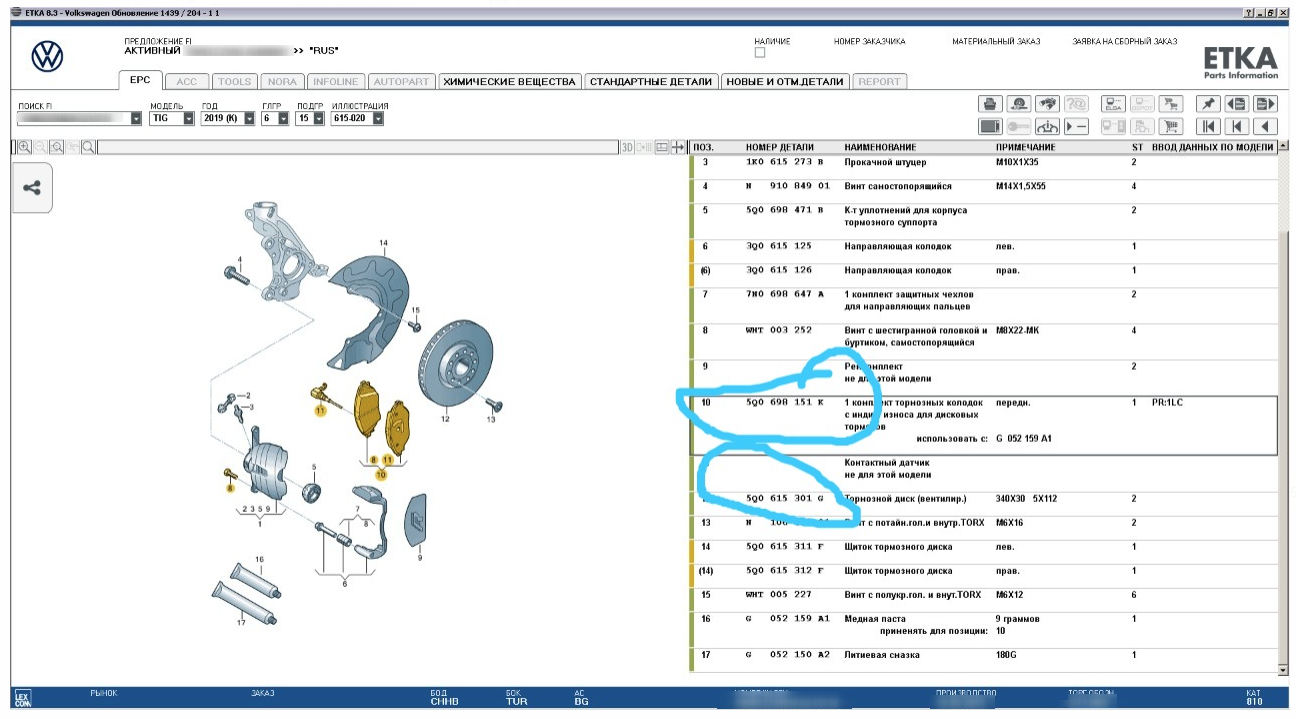Viewport: 1296px width, 719px height.
Task: Click the crosshair move icon above parts list
Action: click(679, 147)
